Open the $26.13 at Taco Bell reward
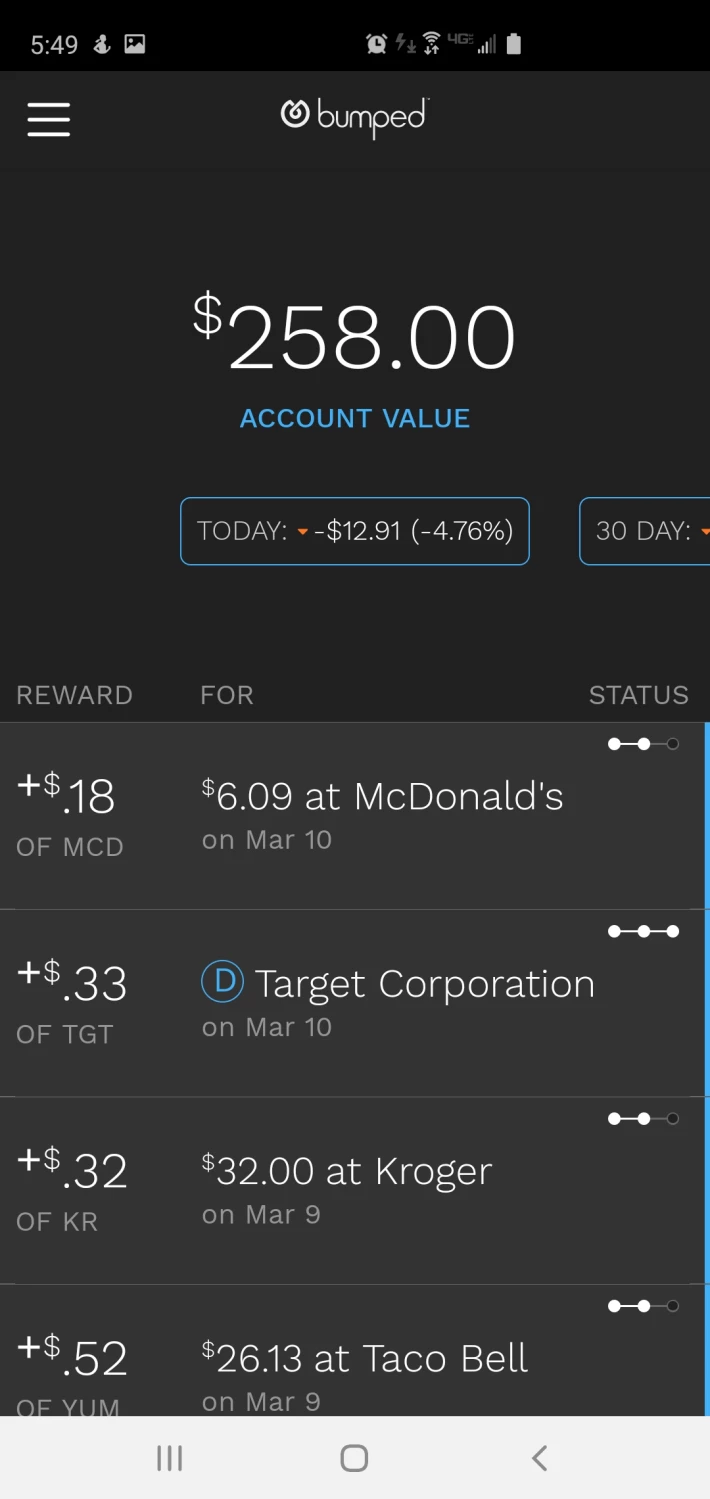Screen dimensions: 710x1499 353,1351
